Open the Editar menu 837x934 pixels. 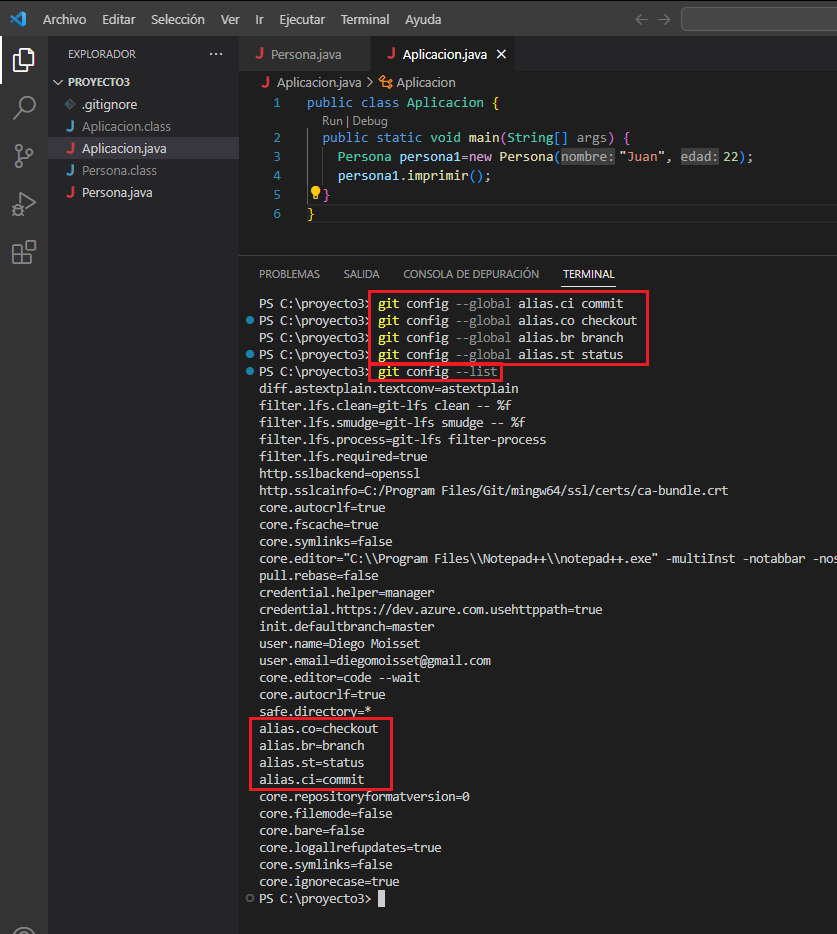(x=119, y=20)
